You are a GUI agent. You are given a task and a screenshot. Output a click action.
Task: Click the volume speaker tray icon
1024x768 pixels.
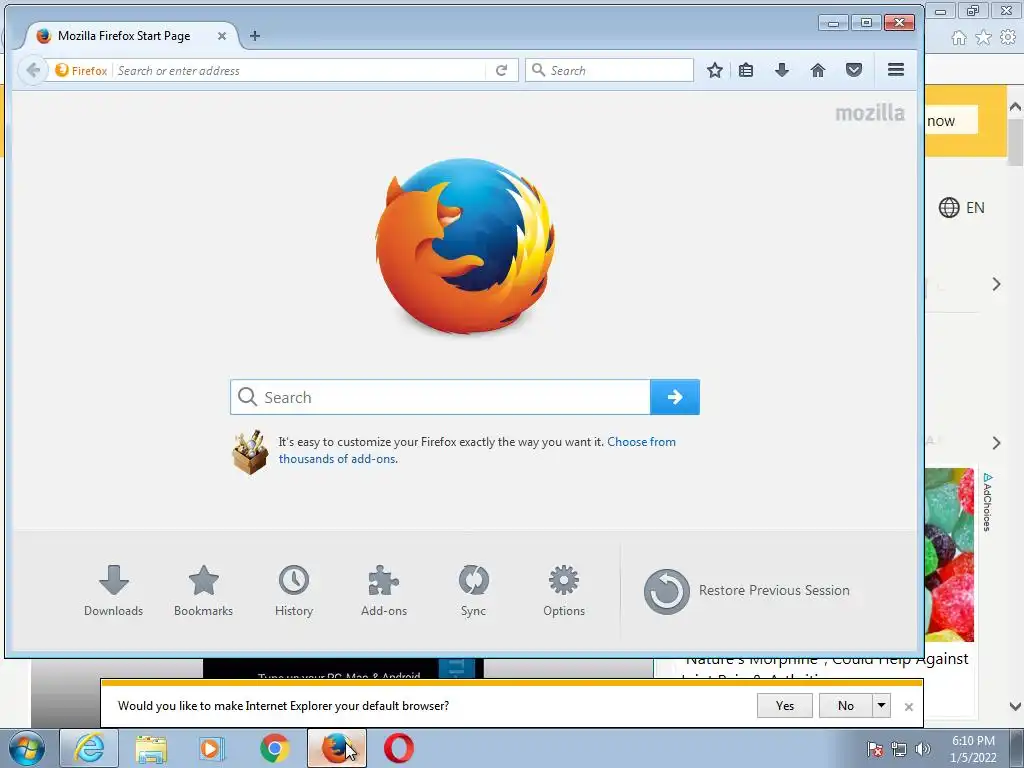pos(923,749)
